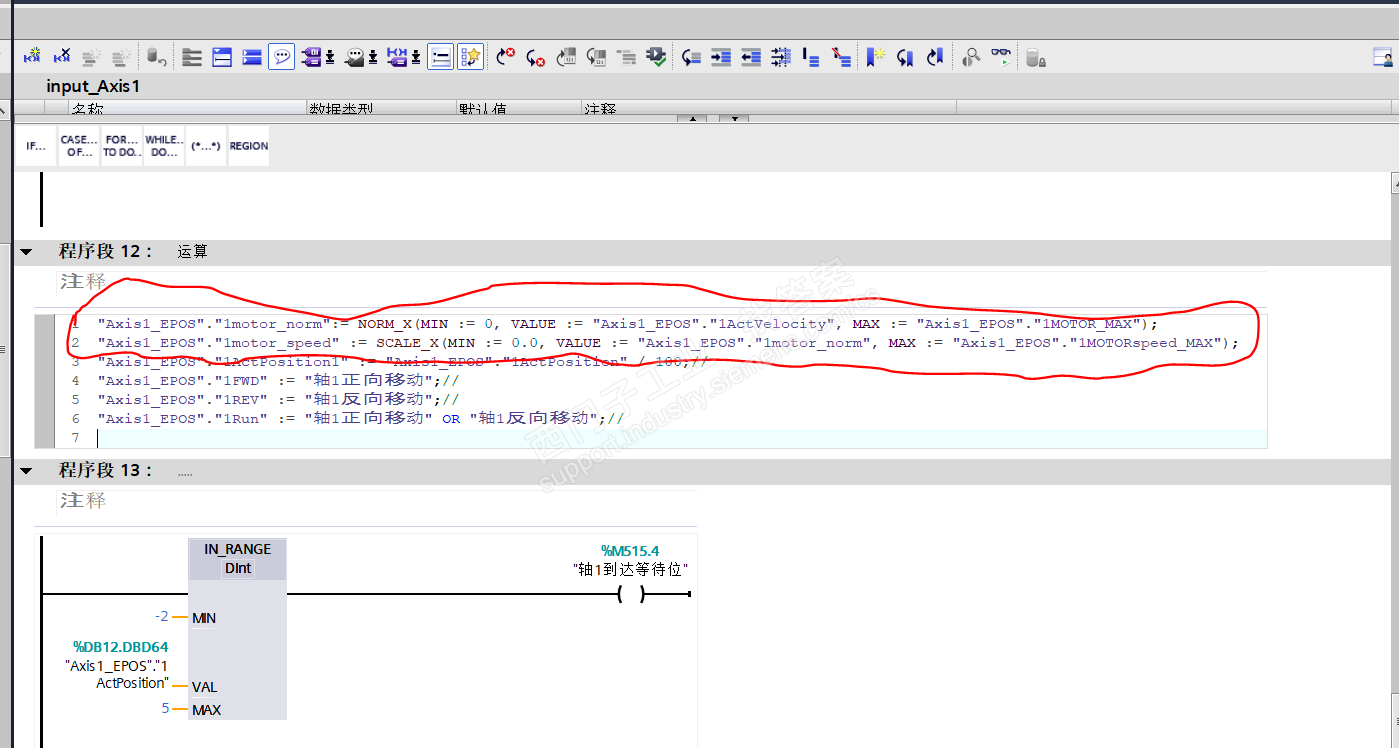Insert an IF statement template
The height and width of the screenshot is (748, 1399).
[x=36, y=146]
